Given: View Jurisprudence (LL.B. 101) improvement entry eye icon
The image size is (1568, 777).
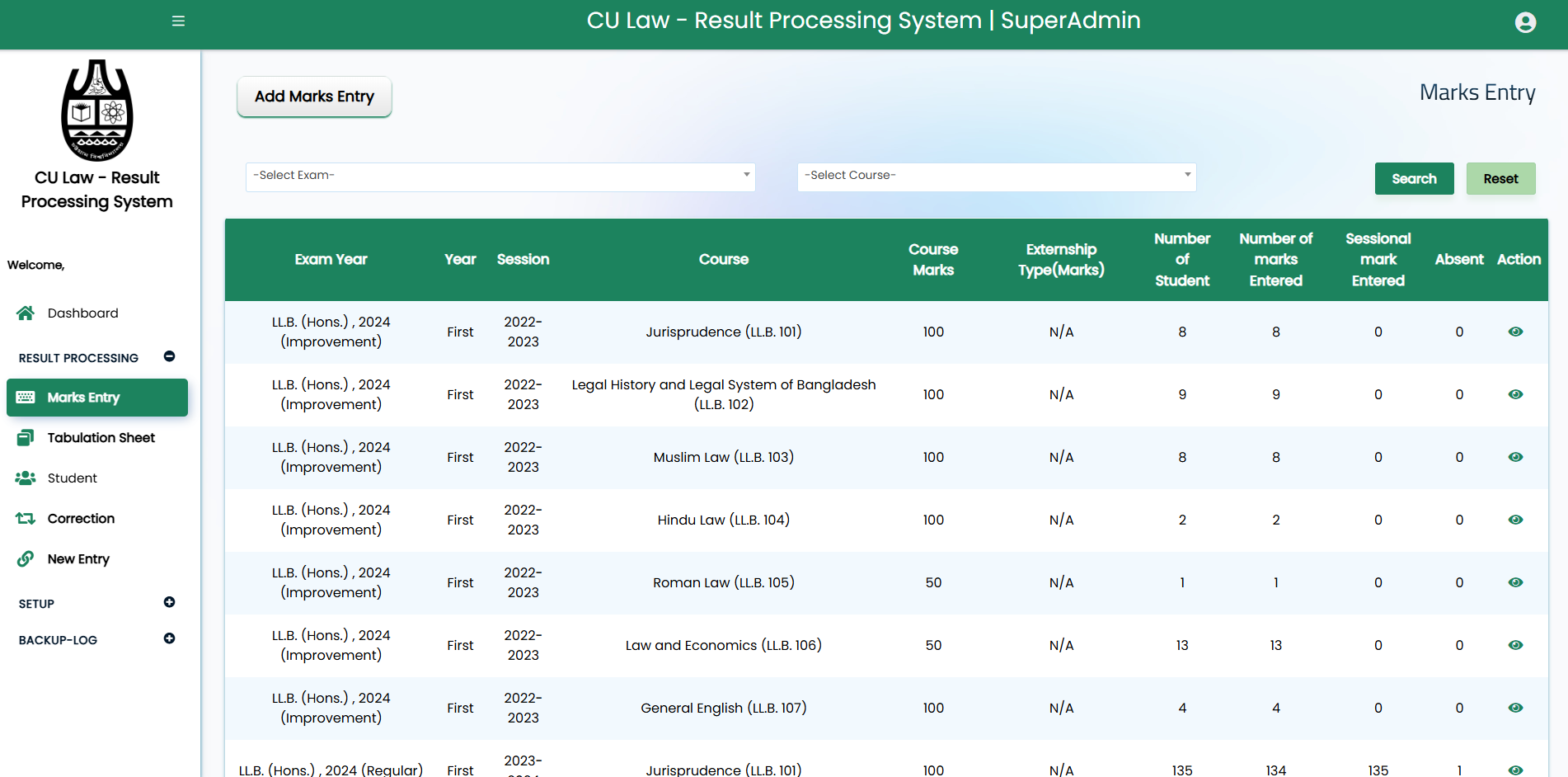Looking at the screenshot, I should pyautogui.click(x=1515, y=332).
